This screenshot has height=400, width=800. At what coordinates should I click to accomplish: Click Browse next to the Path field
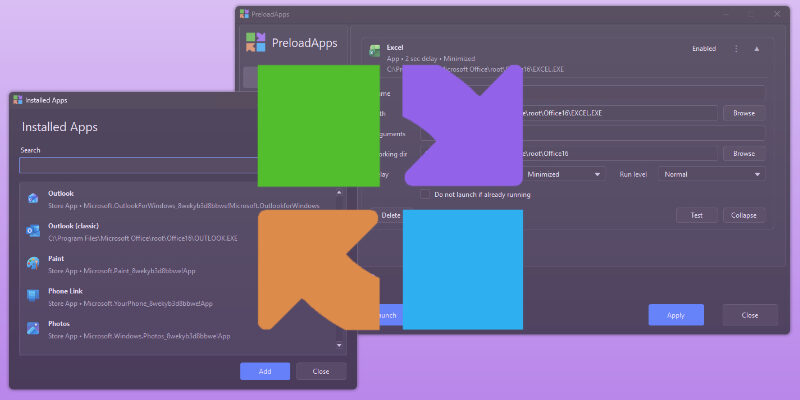[744, 113]
